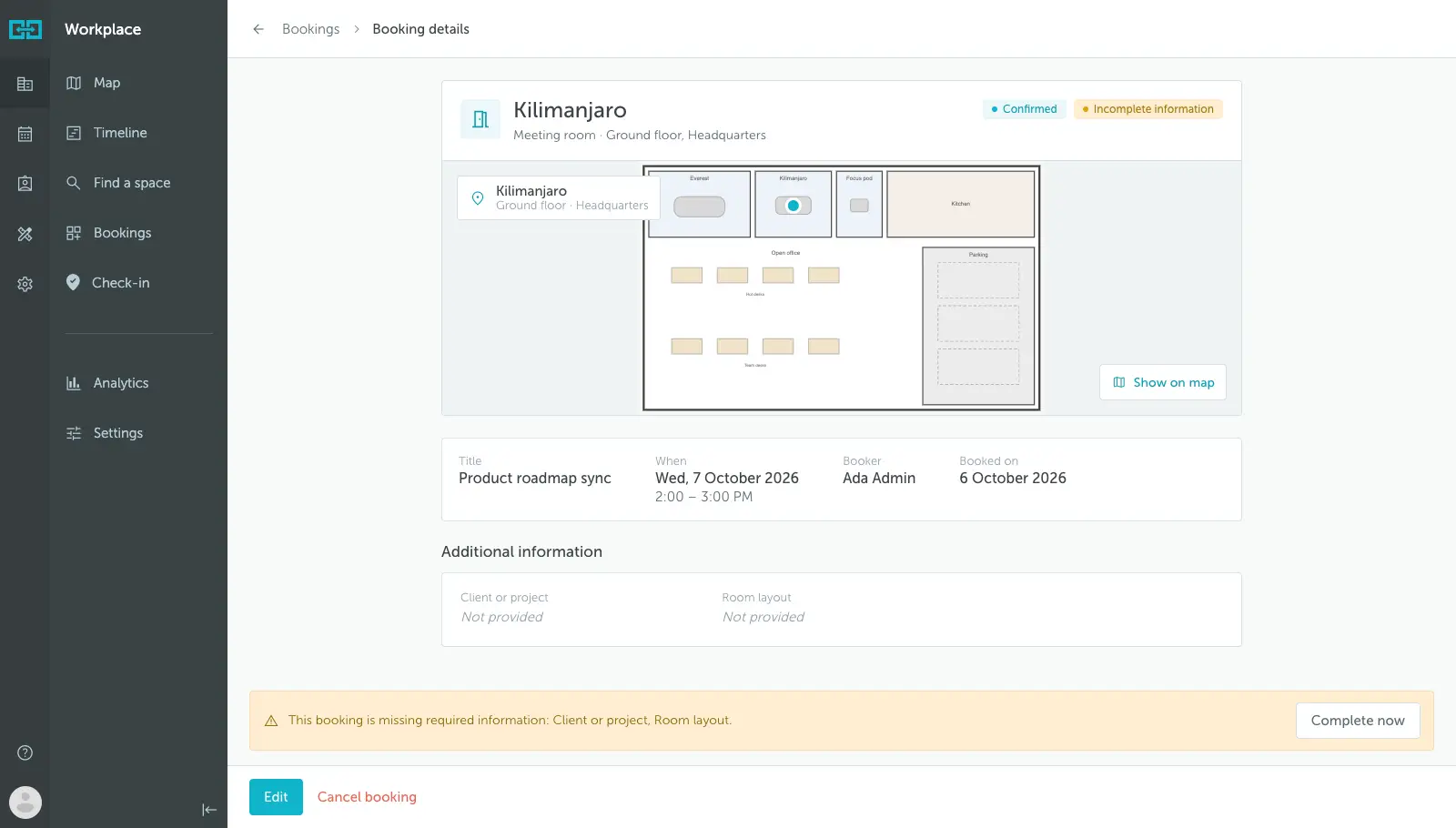Click the 'Wed, 7 October 2026' date text

pyautogui.click(x=727, y=479)
